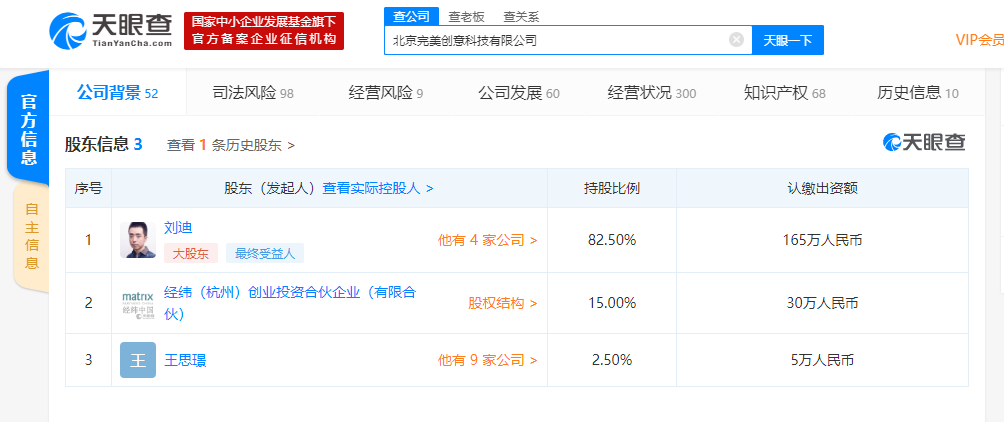View the historical shareholders link
Image resolution: width=1004 pixels, height=422 pixels.
231,145
